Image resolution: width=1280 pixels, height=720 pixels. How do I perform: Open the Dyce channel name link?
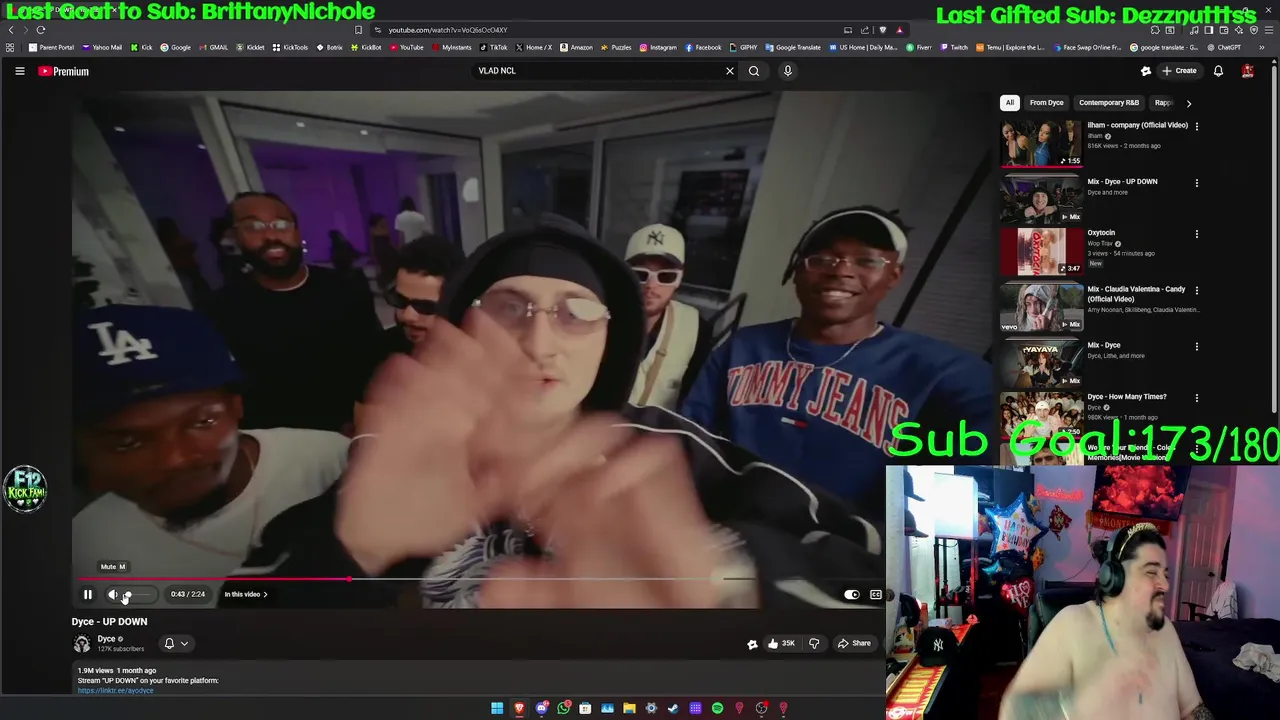pos(106,639)
